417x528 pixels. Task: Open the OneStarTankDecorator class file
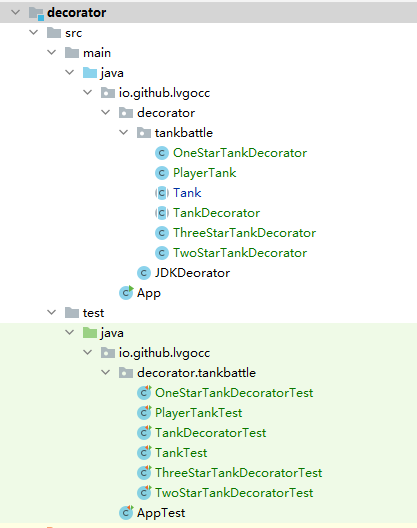click(240, 153)
